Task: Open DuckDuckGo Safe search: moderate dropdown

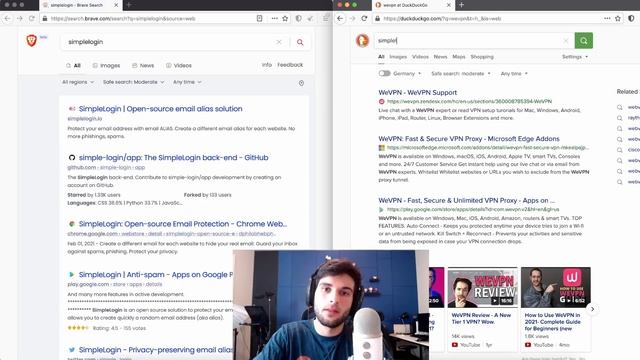Action: point(460,73)
